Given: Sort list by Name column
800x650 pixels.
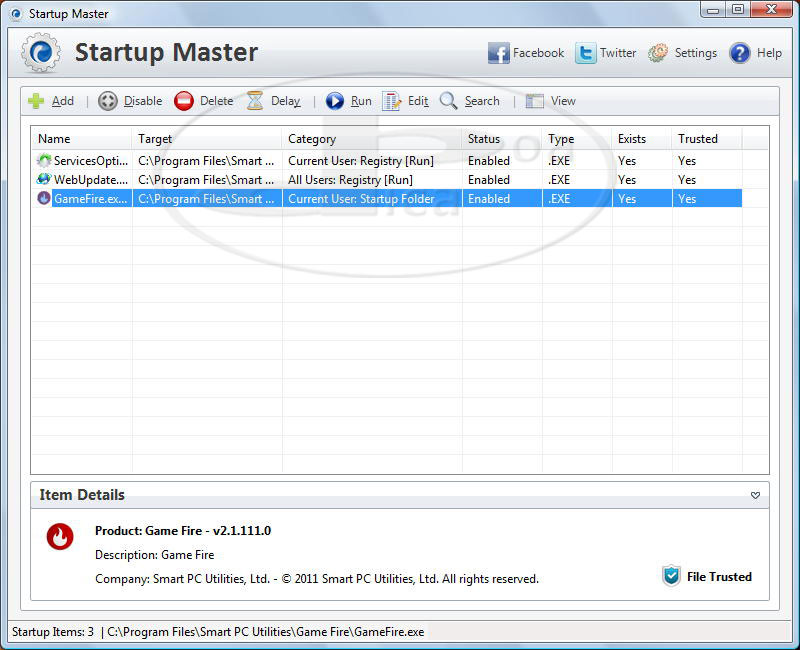Looking at the screenshot, I should coord(80,139).
